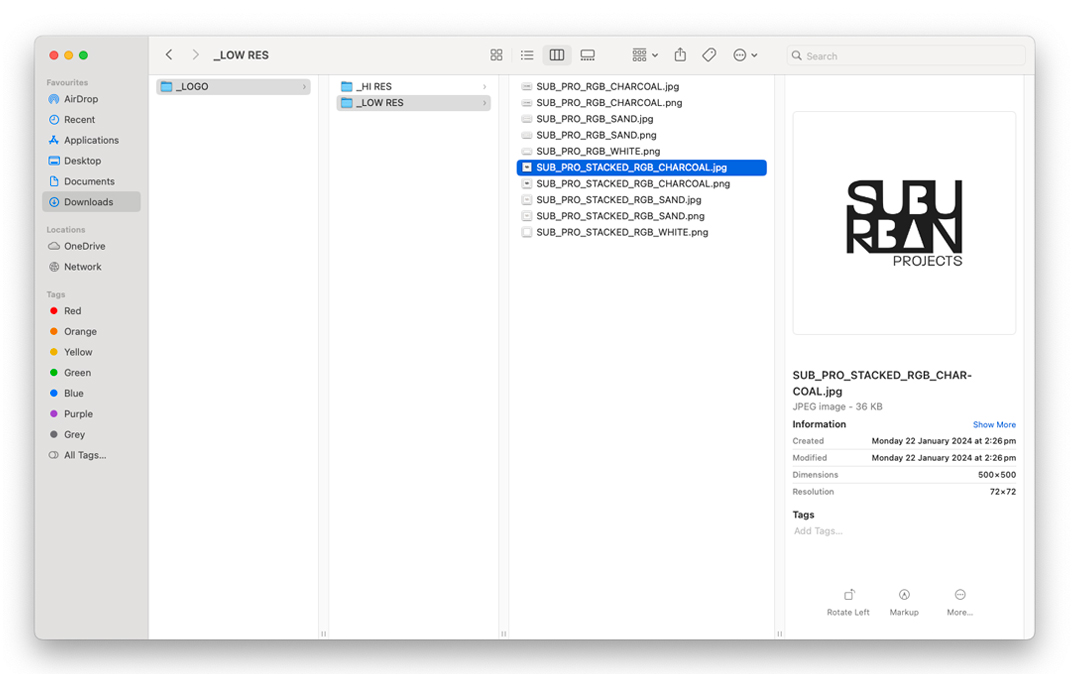This screenshot has height=674, width=1080.
Task: Open Recent in the sidebar
Action: pyautogui.click(x=91, y=120)
